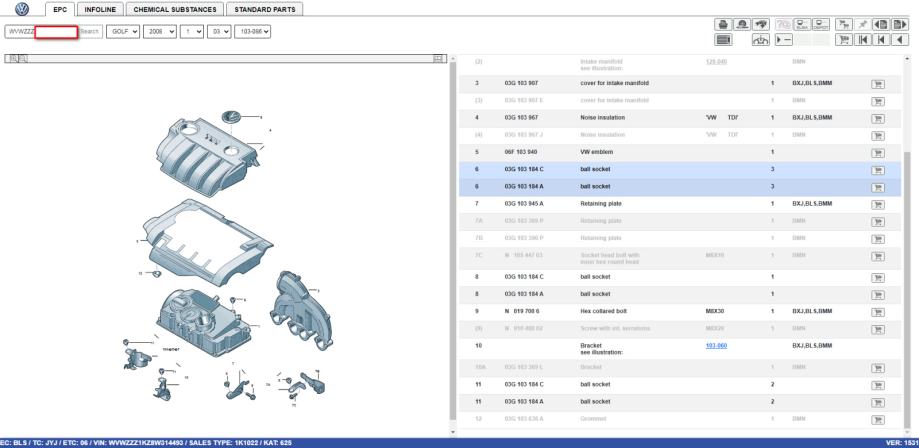919x448 pixels.
Task: Open the GOLF model dropdown
Action: 123,32
